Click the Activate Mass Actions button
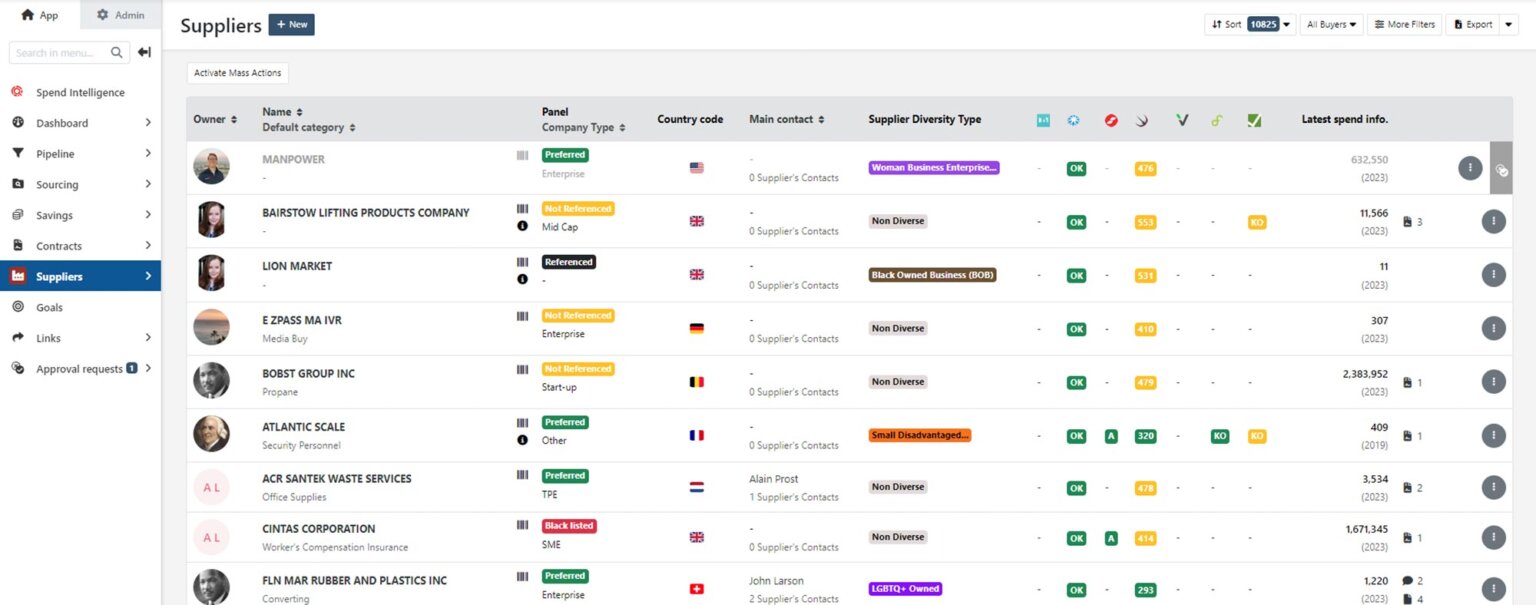This screenshot has height=605, width=1536. (237, 72)
